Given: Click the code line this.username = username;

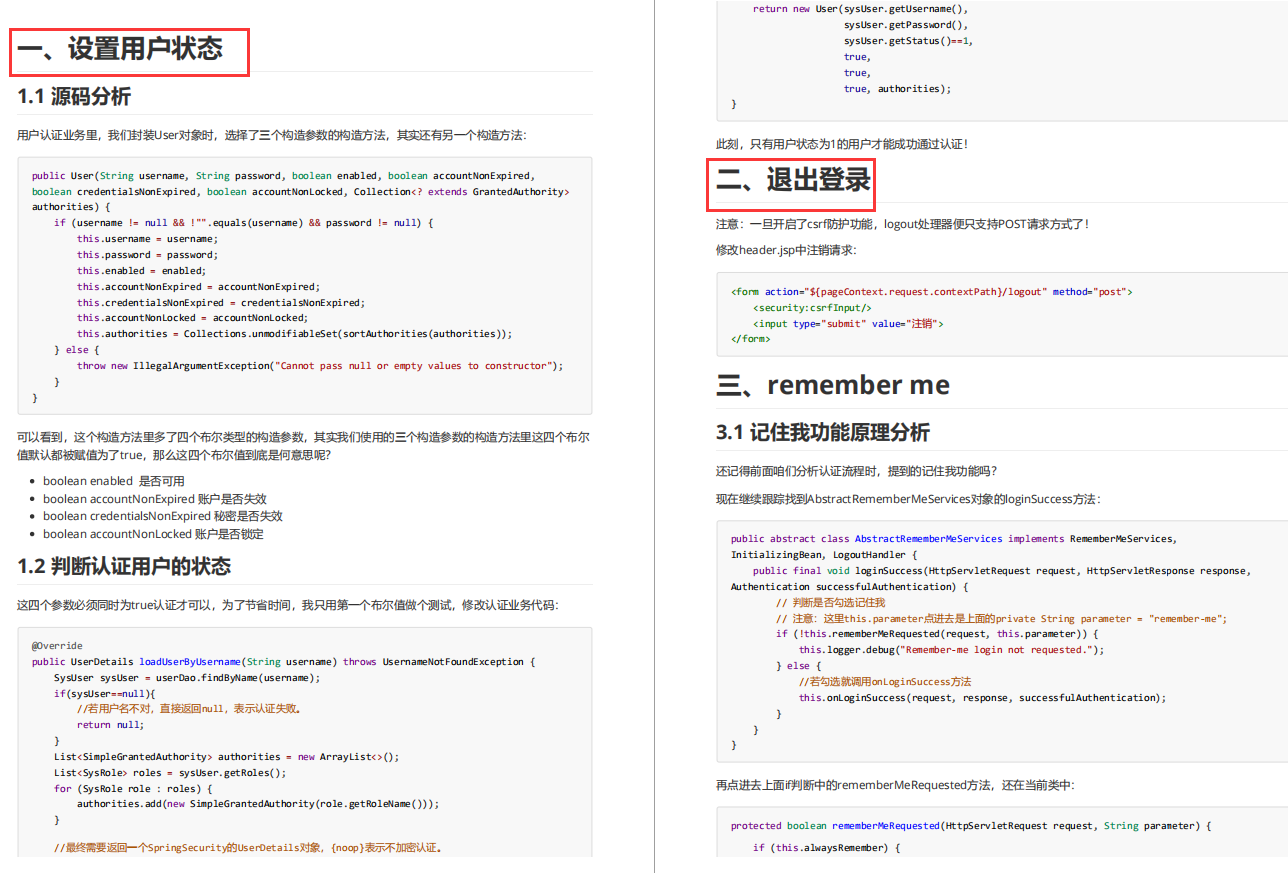Looking at the screenshot, I should tap(147, 239).
